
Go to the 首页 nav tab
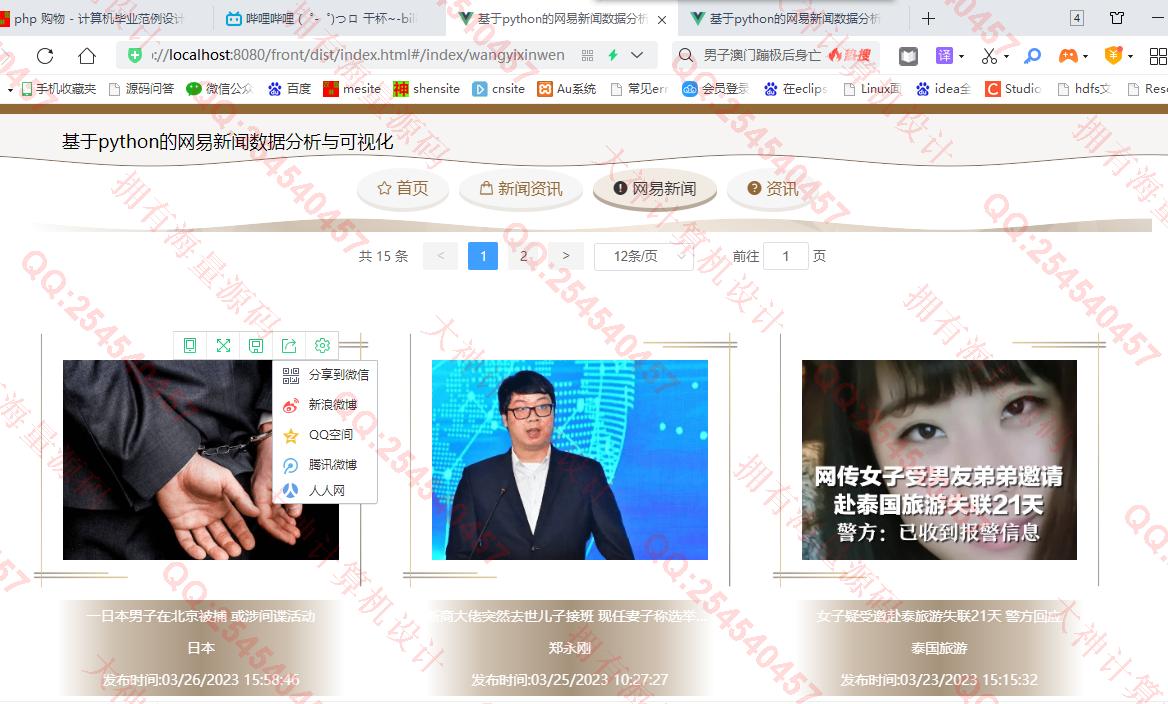pos(403,188)
